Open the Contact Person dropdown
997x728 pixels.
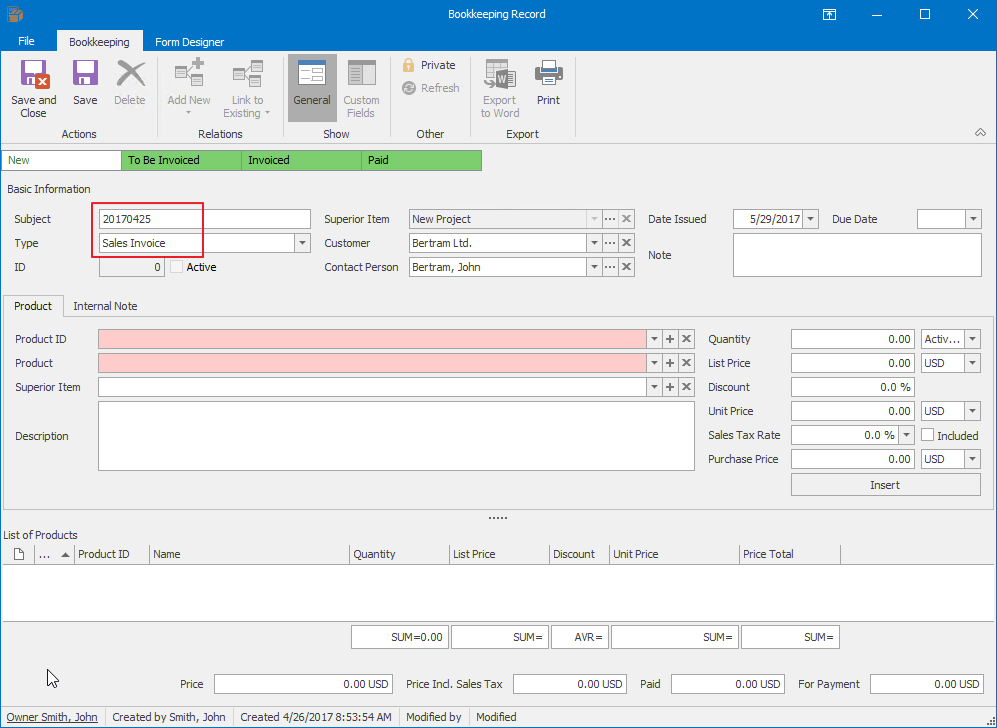[x=594, y=267]
